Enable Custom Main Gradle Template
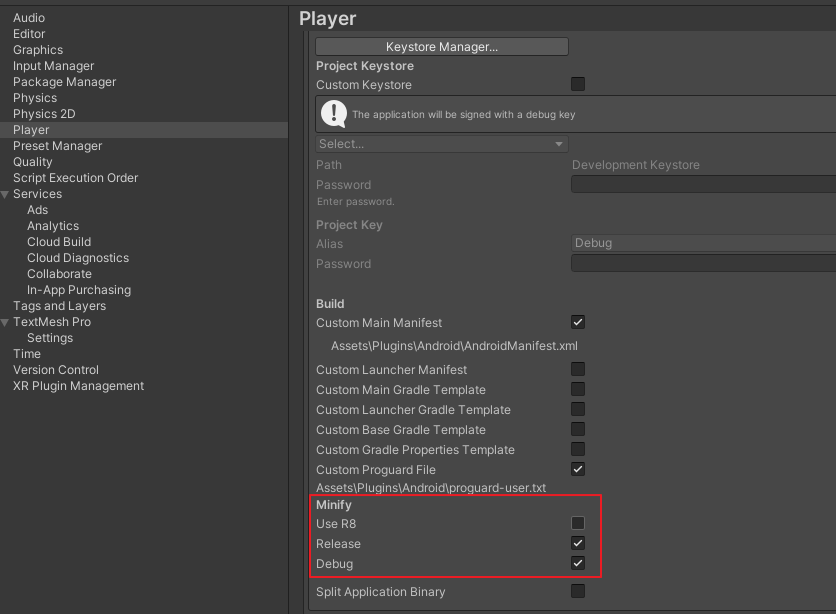Screen dimensions: 836x614 [578, 389]
